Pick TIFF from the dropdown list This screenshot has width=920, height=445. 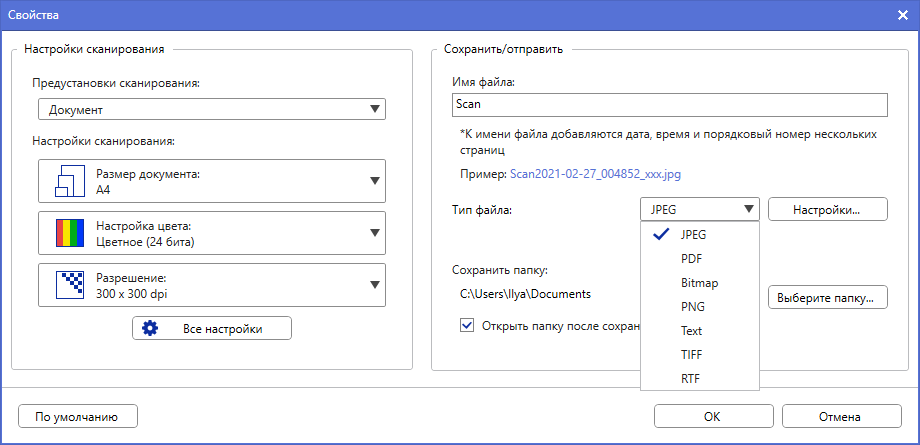click(x=693, y=355)
